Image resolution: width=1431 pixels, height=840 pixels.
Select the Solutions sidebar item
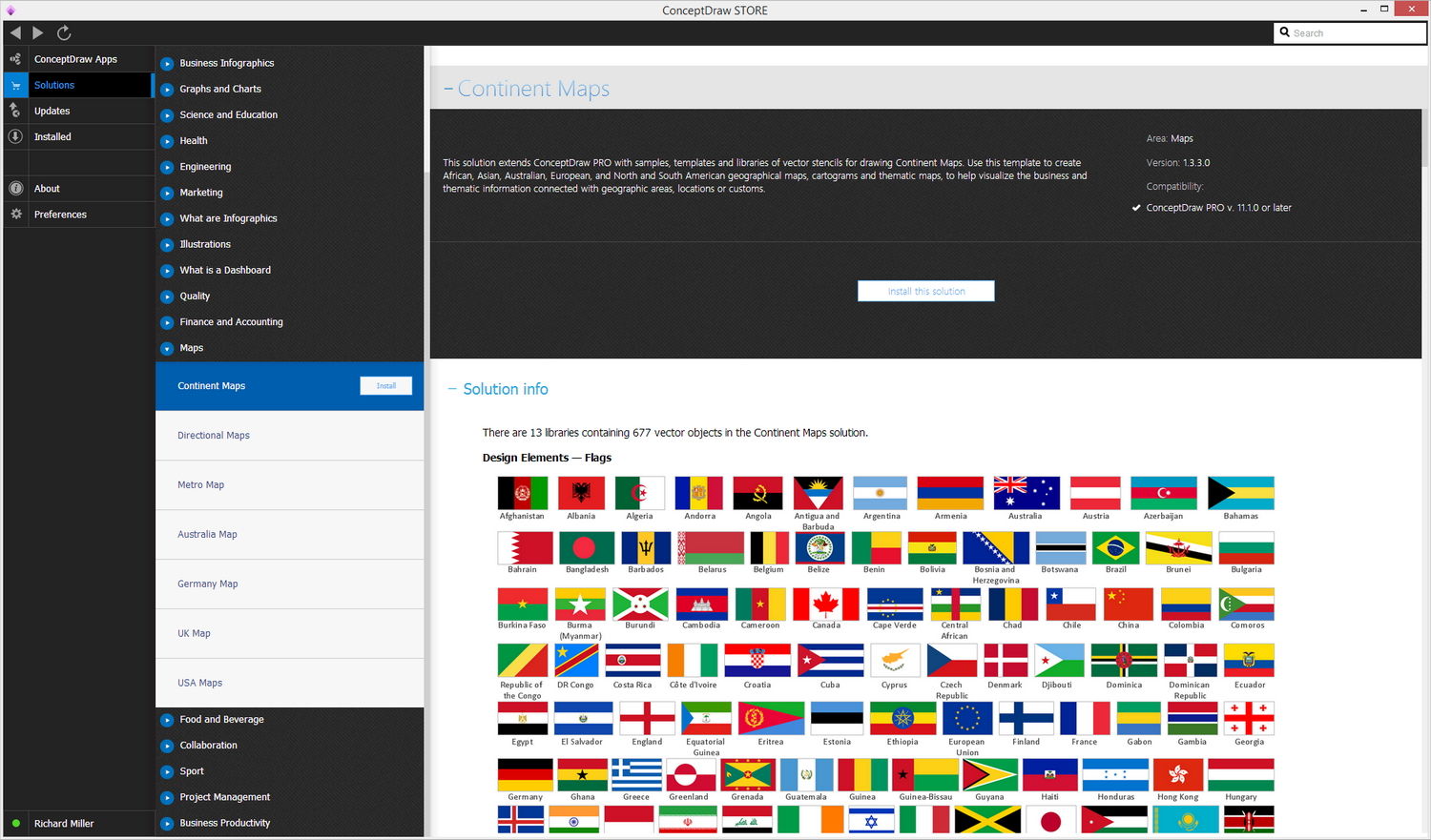(76, 85)
